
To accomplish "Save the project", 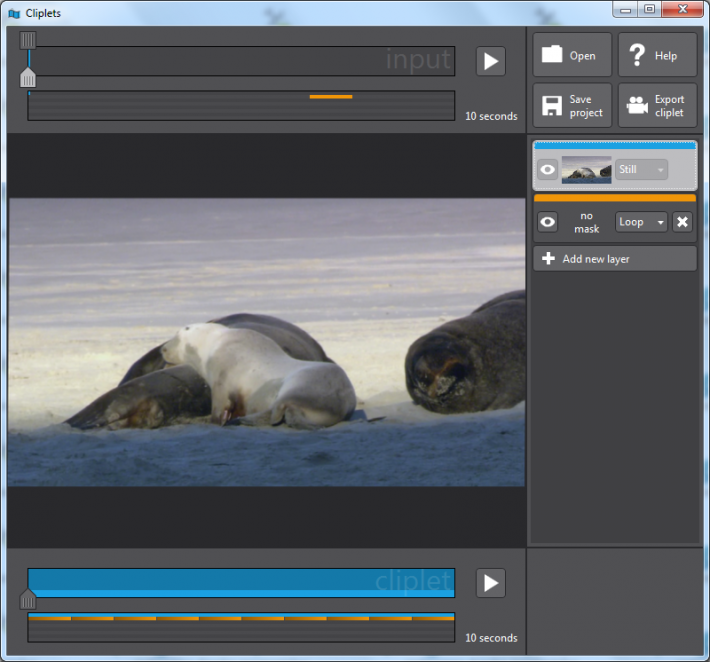I will (x=572, y=106).
